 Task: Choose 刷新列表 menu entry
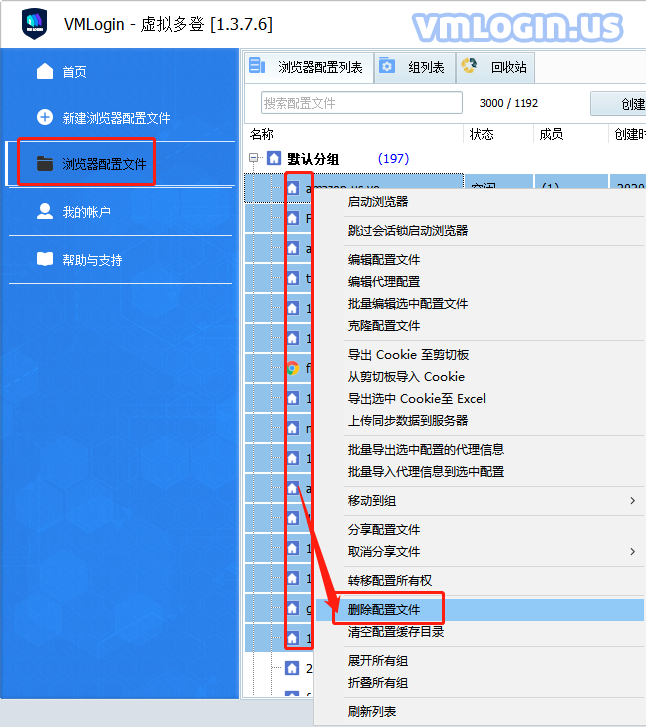(x=372, y=711)
